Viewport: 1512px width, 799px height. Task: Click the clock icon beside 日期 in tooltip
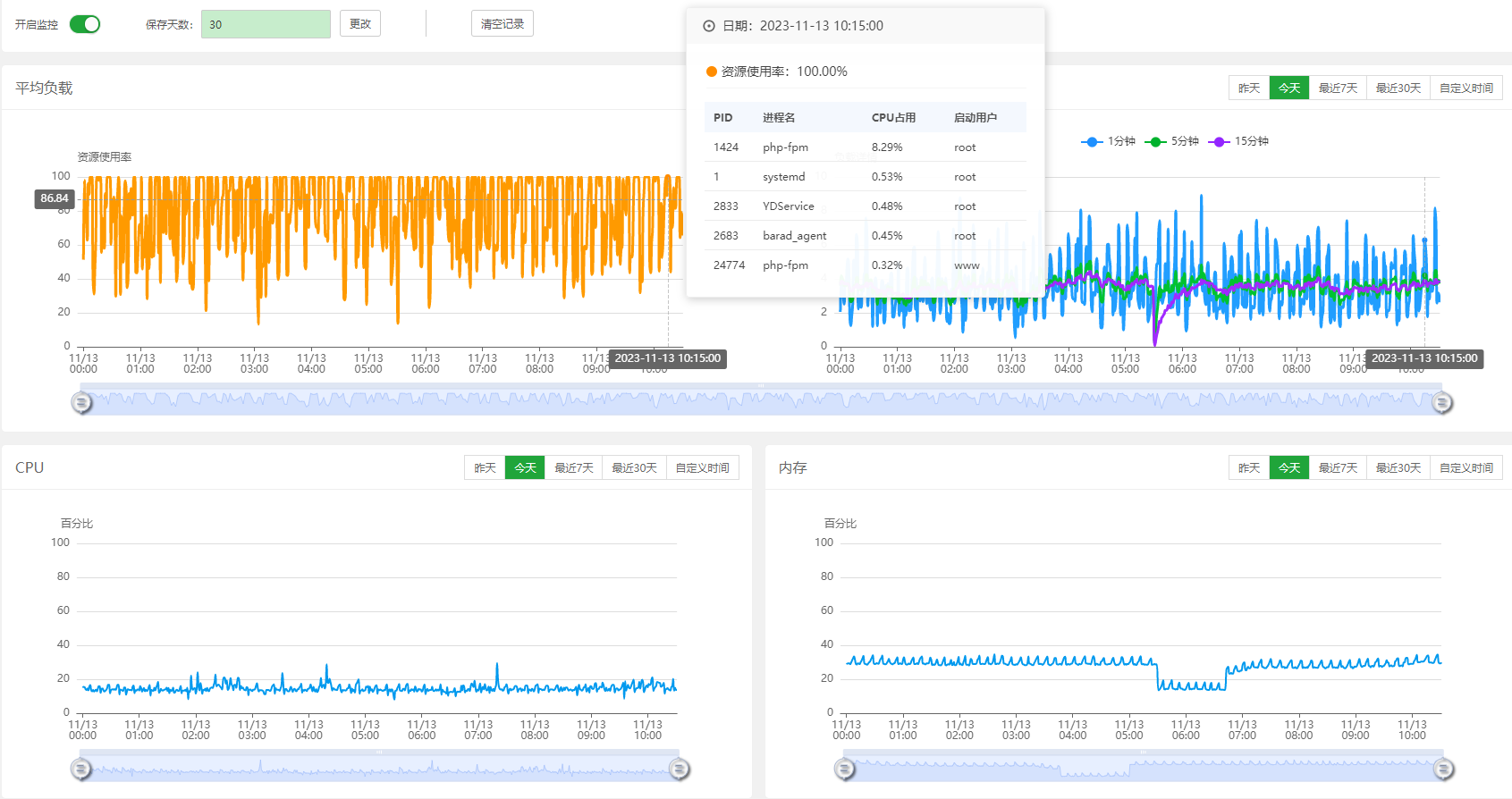709,26
